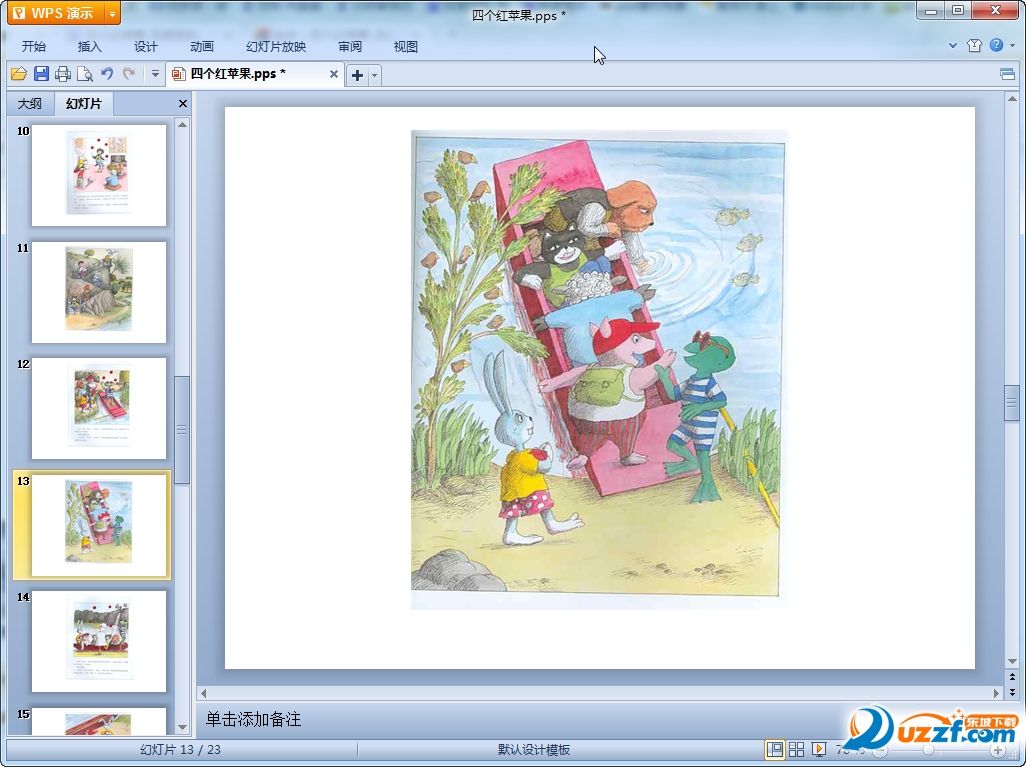1026x767 pixels.
Task: Click the up arrow of the thumbnail scrollbar
Action: 183,124
